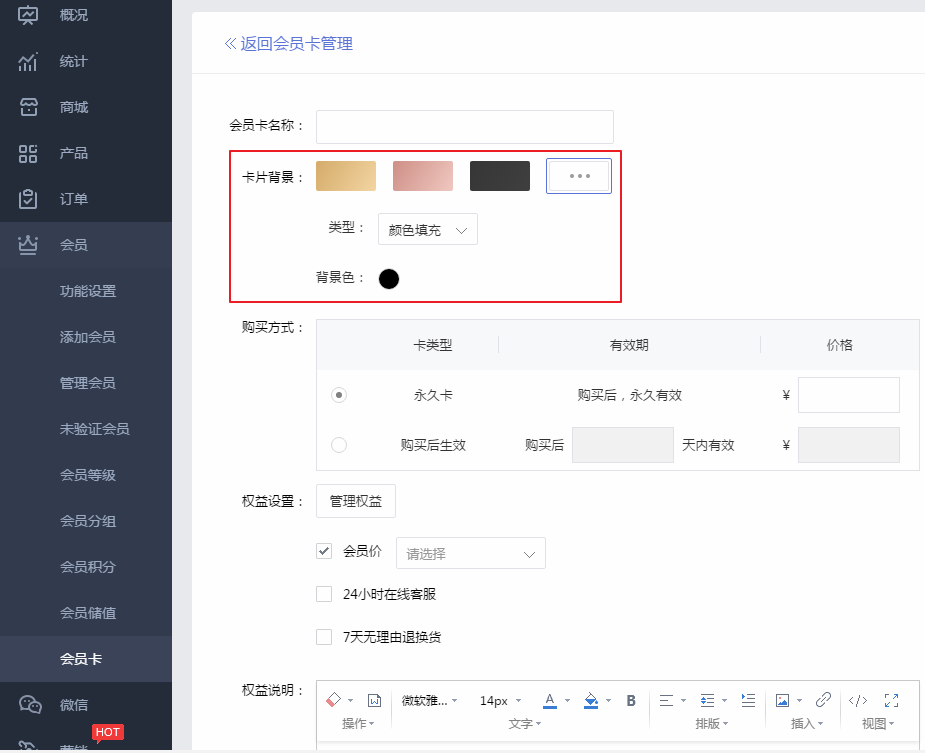Pick the black 背景色 color circle

pos(389,279)
